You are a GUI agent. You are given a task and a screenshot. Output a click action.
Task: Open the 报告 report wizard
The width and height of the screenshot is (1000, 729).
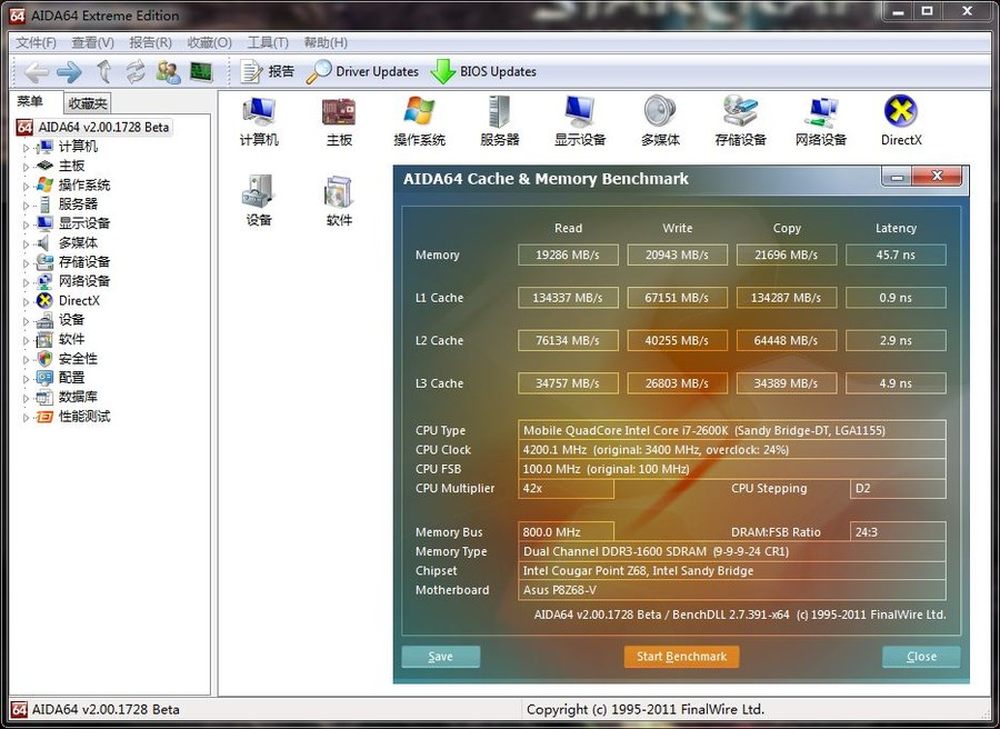pyautogui.click(x=267, y=71)
